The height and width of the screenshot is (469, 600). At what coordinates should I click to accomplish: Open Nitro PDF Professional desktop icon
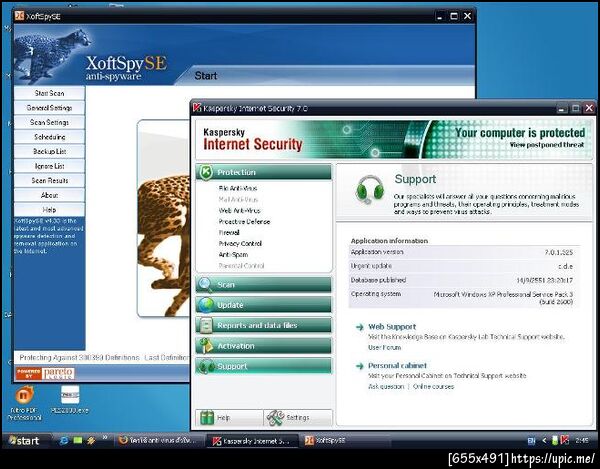click(24, 403)
